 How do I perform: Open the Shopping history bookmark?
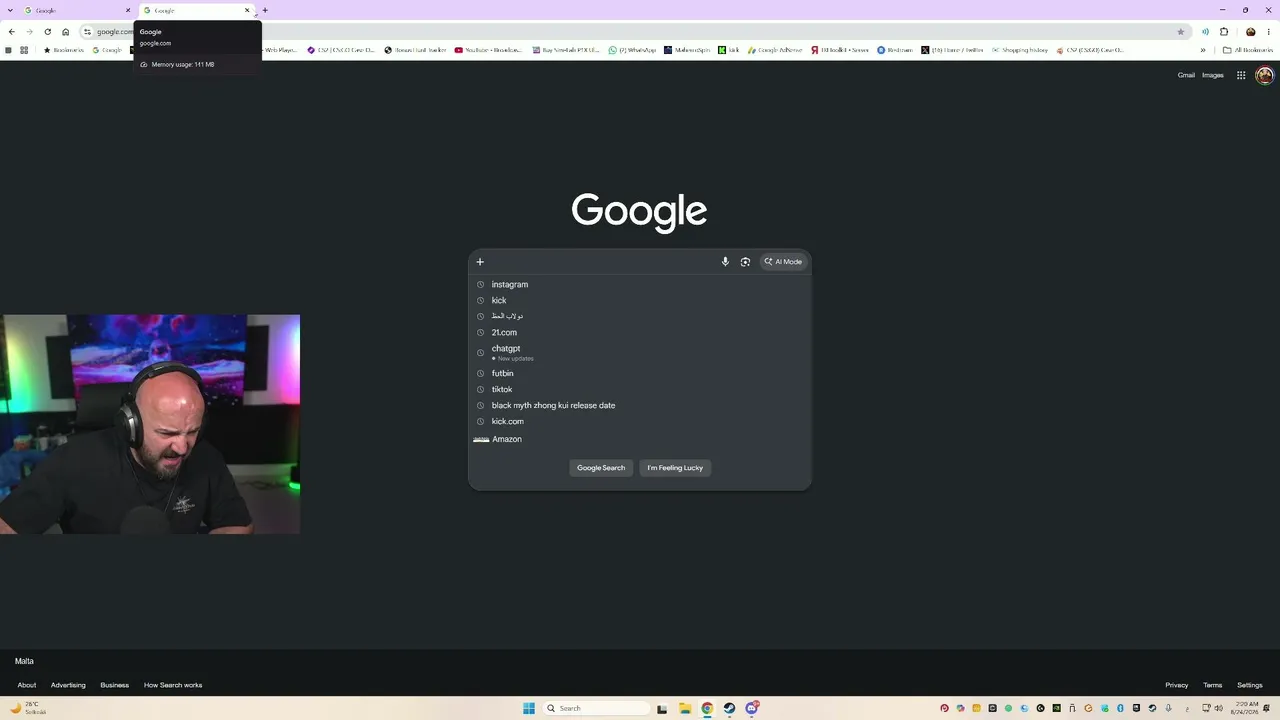pyautogui.click(x=1020, y=50)
